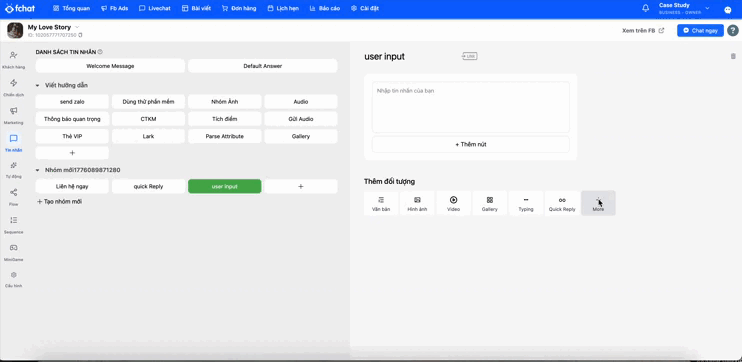The width and height of the screenshot is (742, 362).
Task: Go to Tổng quan menu
Action: [x=71, y=8]
